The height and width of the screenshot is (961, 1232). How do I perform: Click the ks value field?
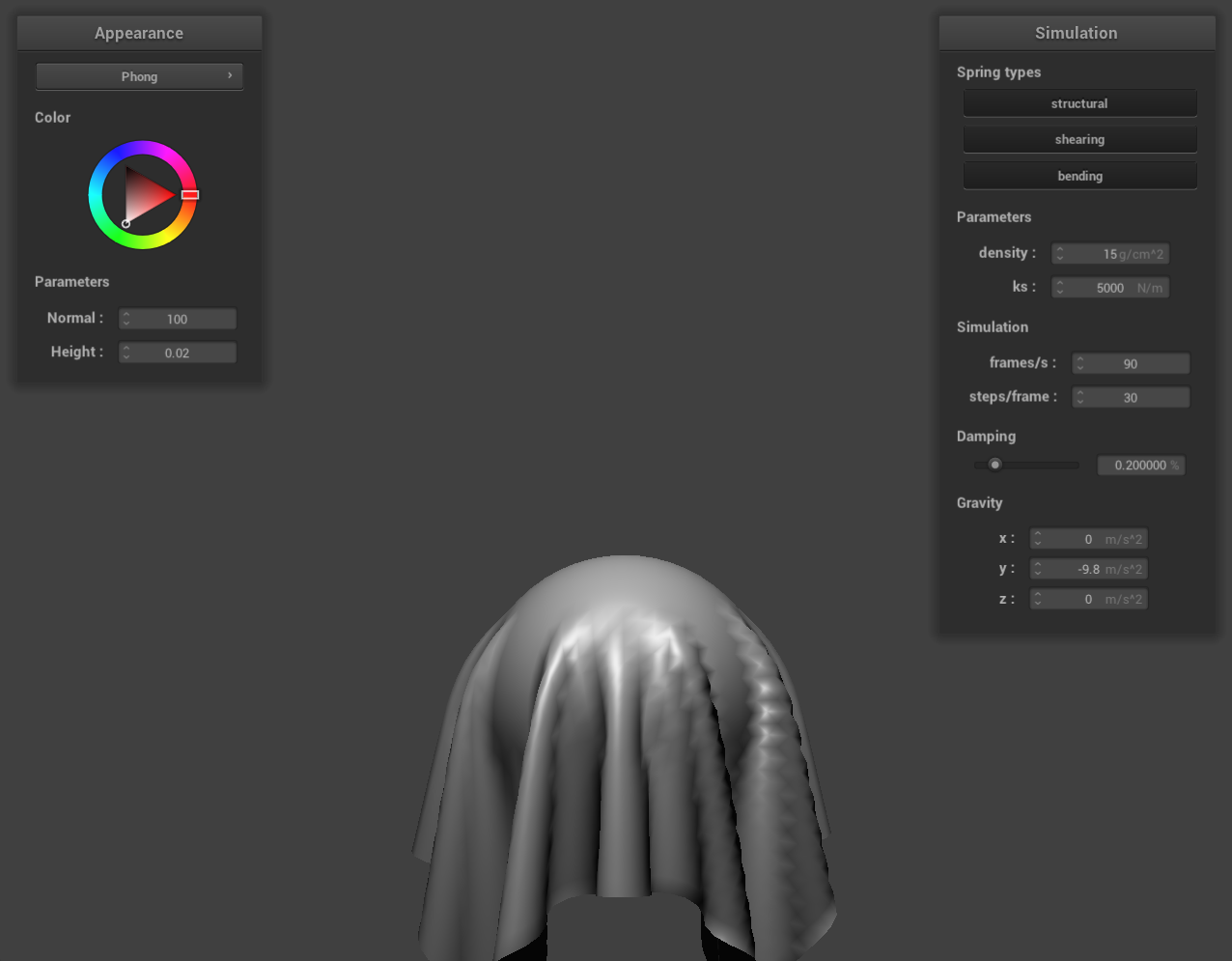1110,288
